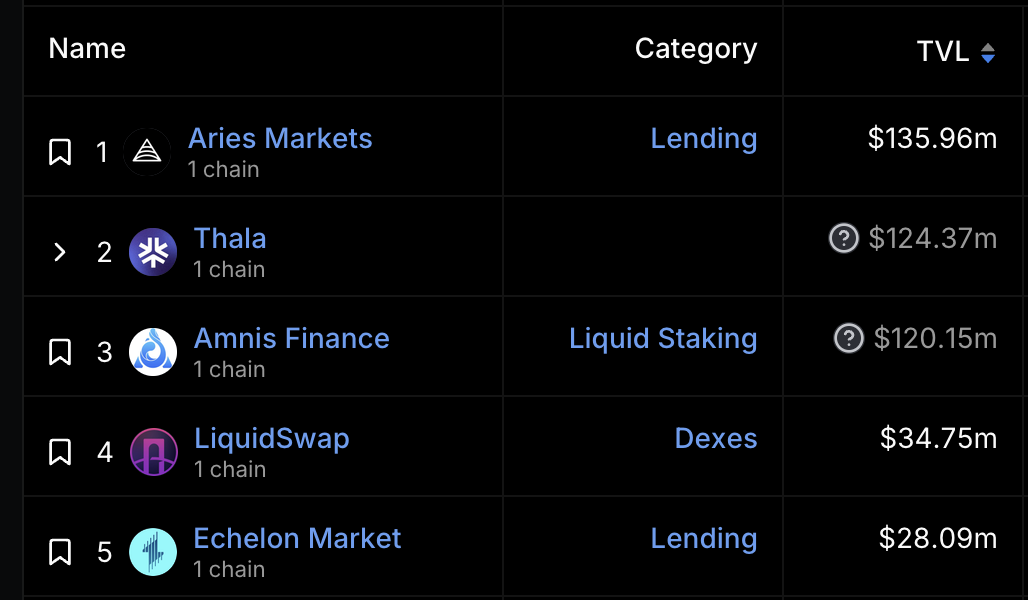Open Liquid Staking category link
The width and height of the screenshot is (1028, 600).
point(663,338)
